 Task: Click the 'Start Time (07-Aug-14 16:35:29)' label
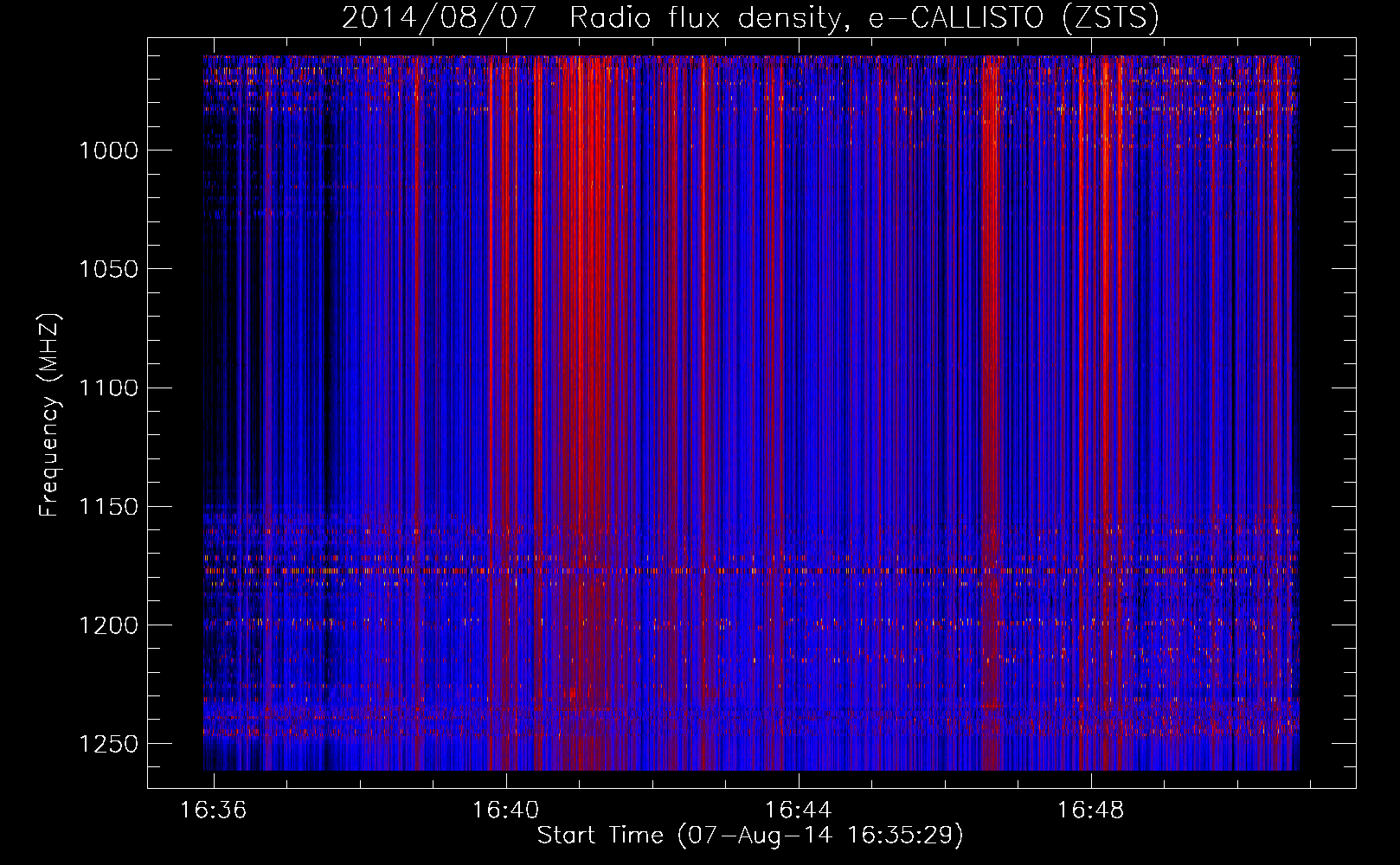(750, 836)
